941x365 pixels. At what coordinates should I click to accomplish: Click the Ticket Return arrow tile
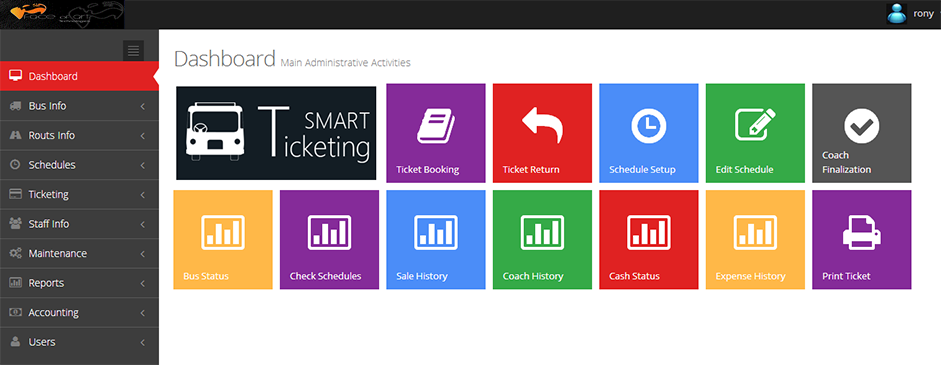click(542, 133)
